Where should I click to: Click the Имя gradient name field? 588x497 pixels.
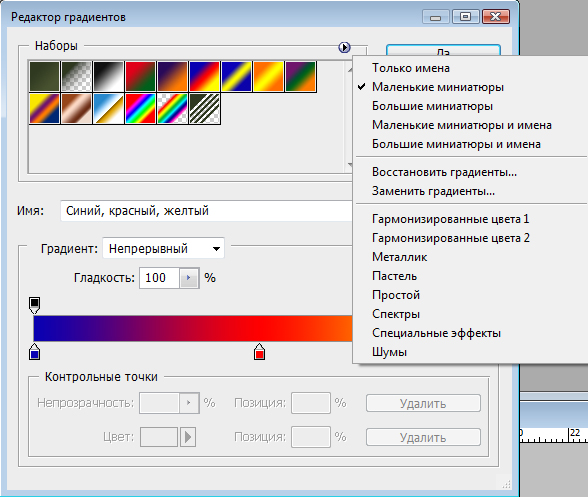(x=206, y=211)
